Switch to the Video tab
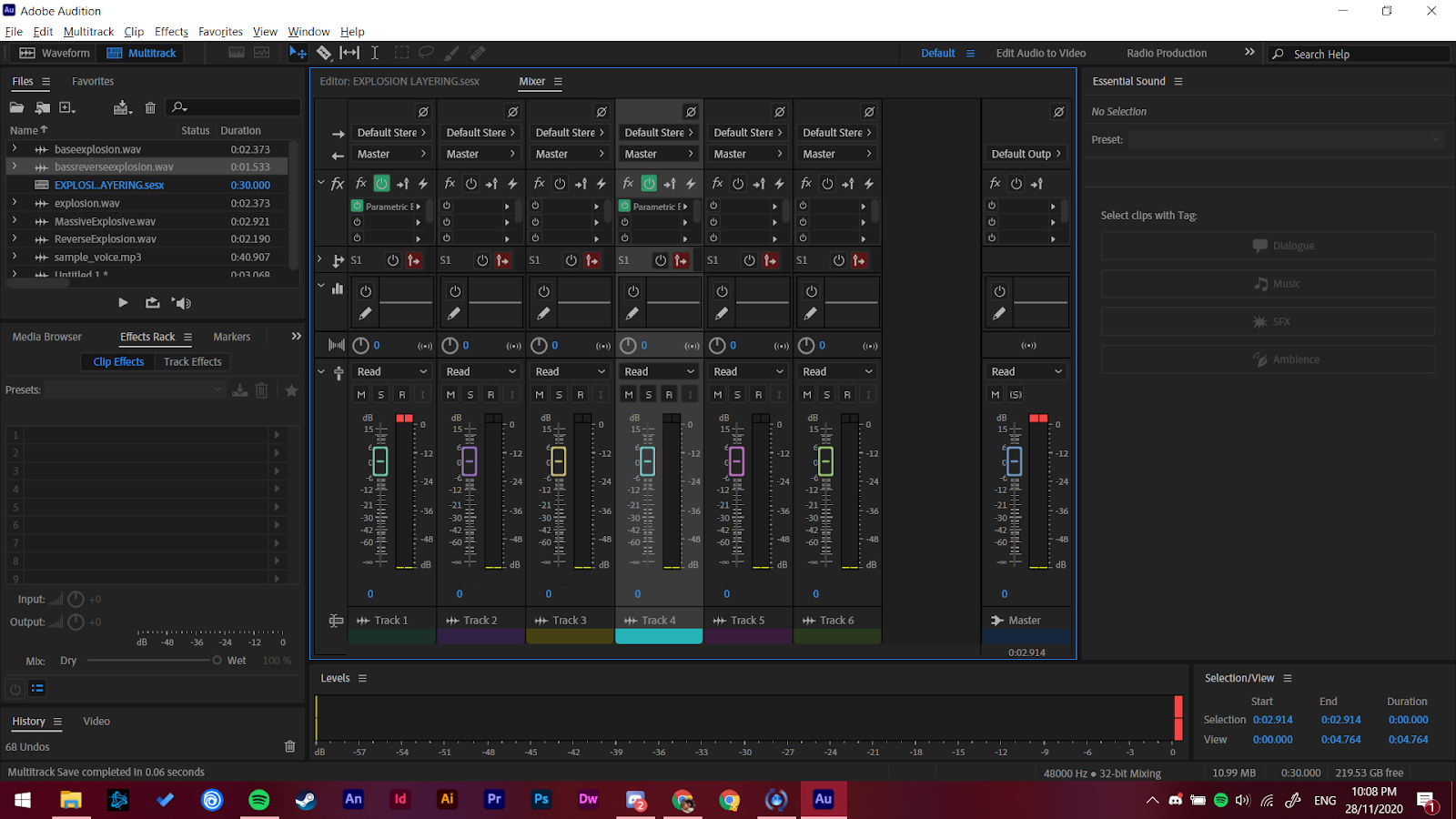Screen dimensions: 1456x819 (96, 722)
